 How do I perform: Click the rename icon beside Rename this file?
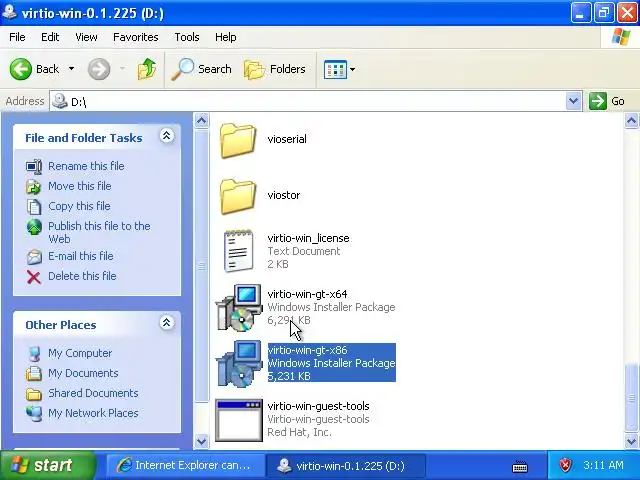tap(34, 167)
